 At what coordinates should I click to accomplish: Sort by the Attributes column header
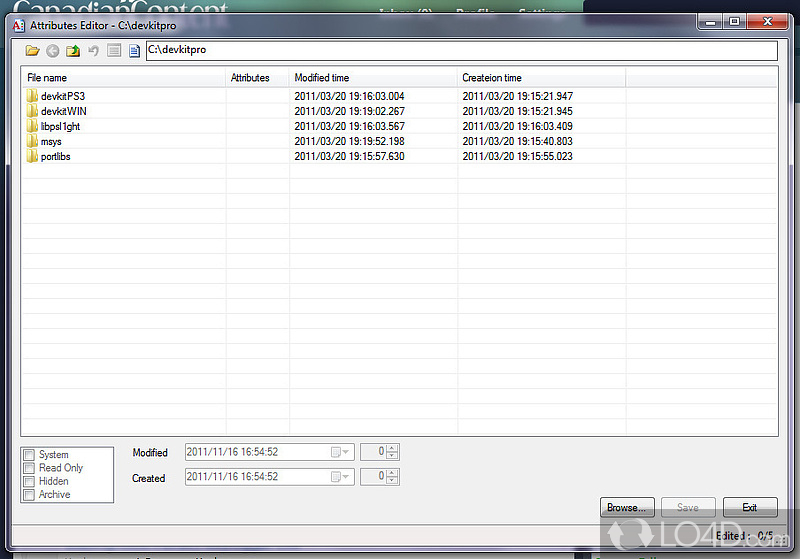point(257,78)
